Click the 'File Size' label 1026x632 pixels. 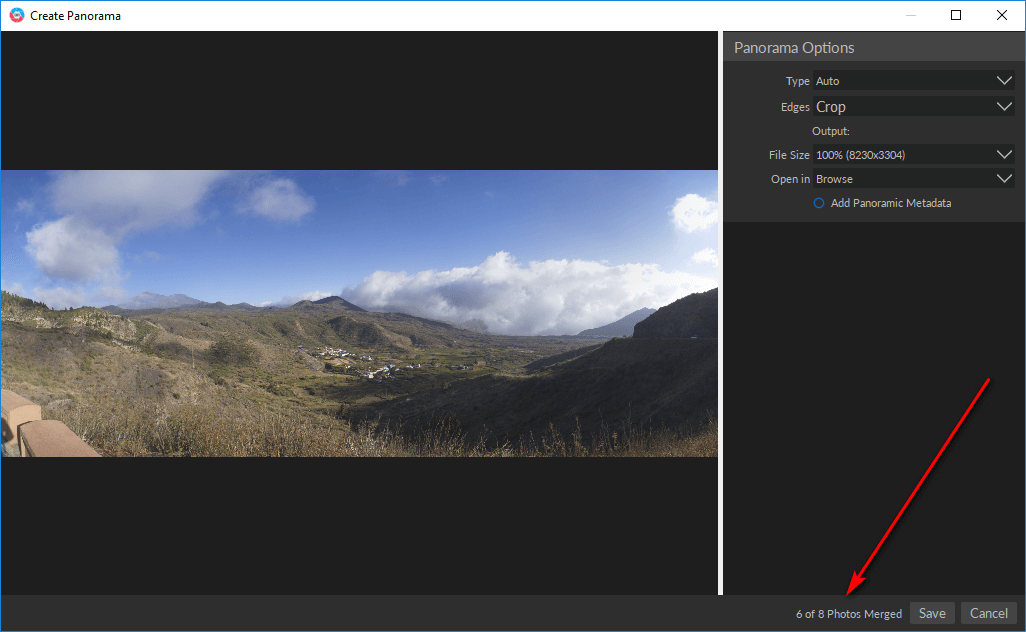tap(789, 155)
